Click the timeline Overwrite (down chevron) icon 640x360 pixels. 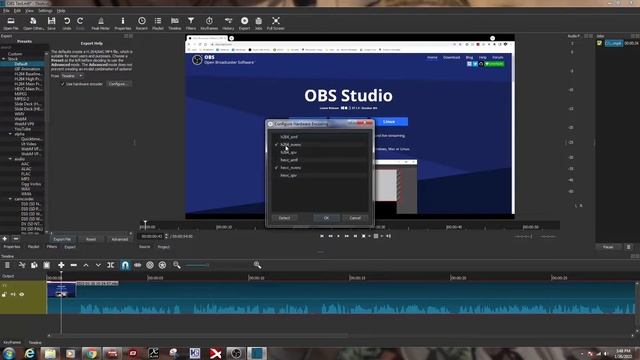pos(98,265)
